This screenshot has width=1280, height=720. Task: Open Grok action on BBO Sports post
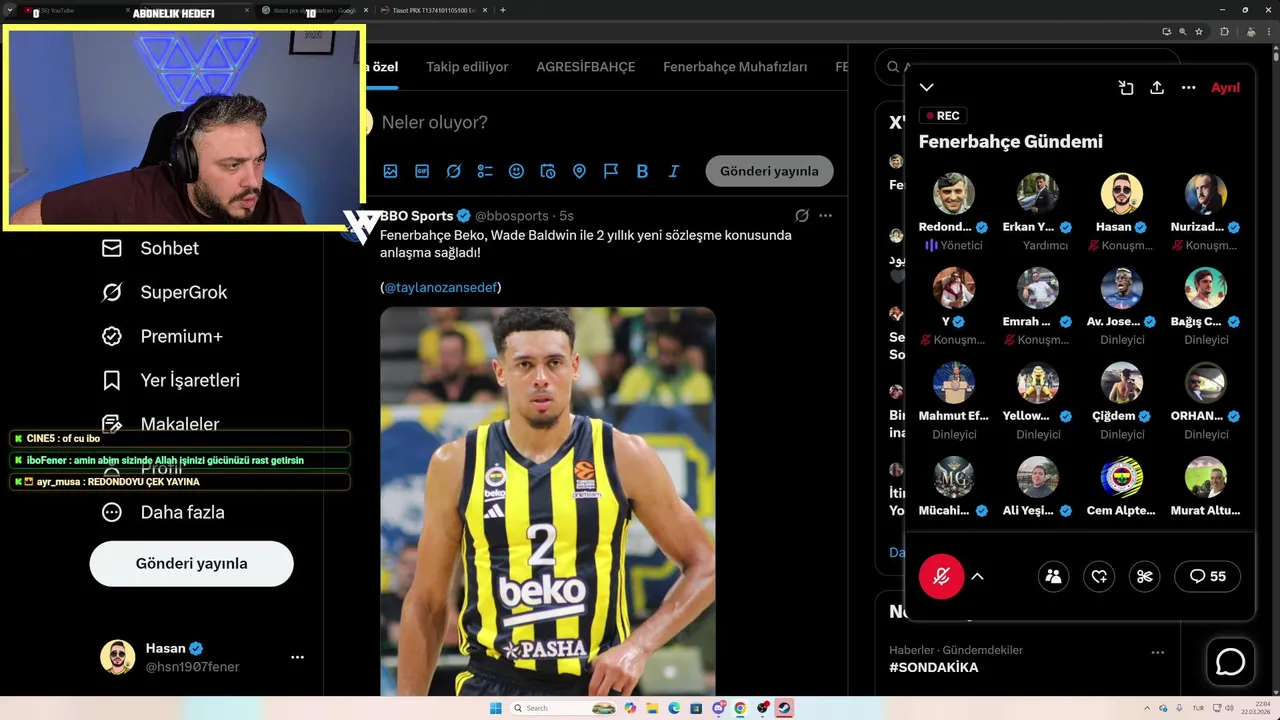coord(802,215)
